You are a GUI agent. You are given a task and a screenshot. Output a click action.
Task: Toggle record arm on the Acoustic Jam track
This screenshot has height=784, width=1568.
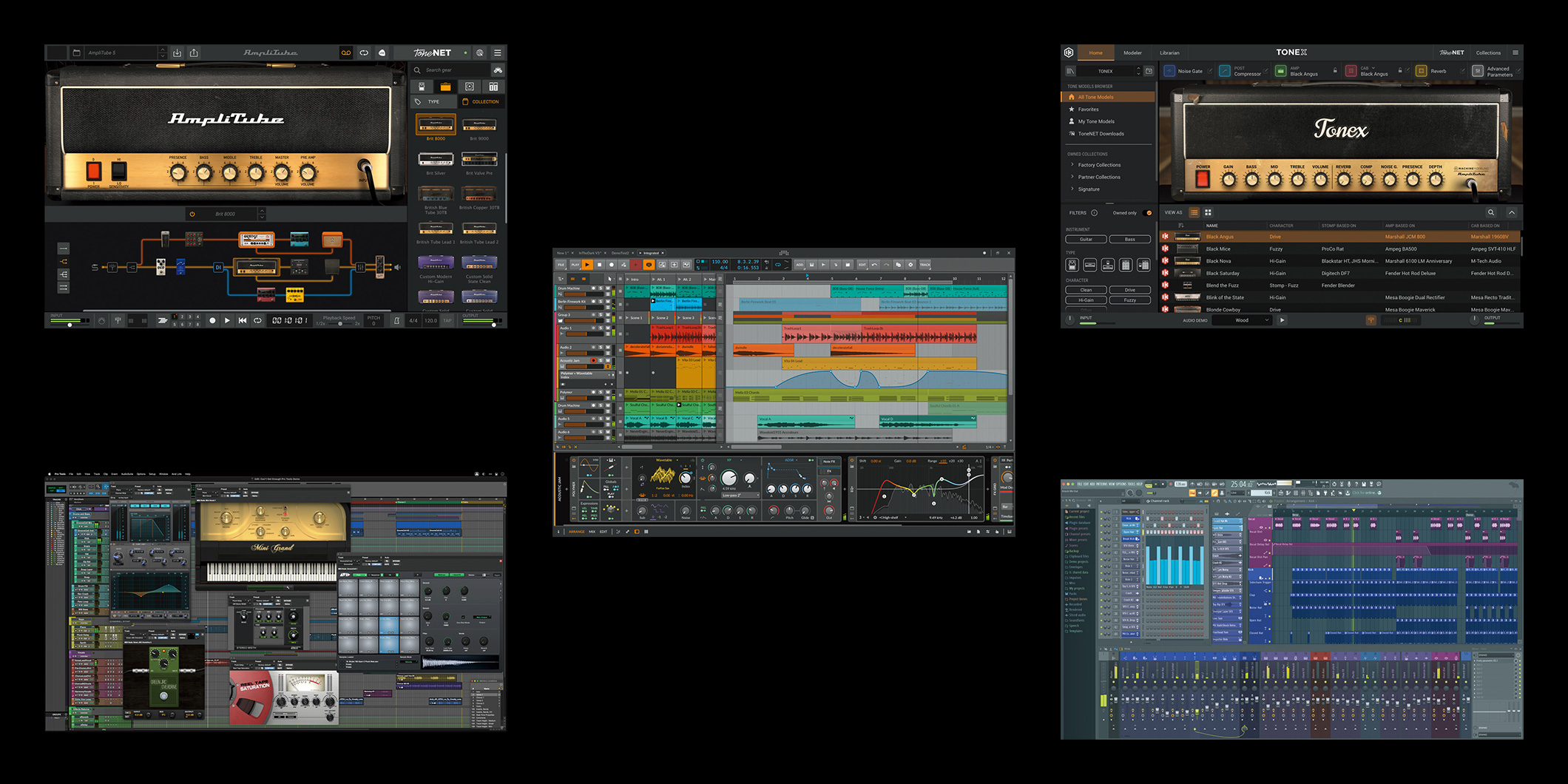tap(593, 360)
